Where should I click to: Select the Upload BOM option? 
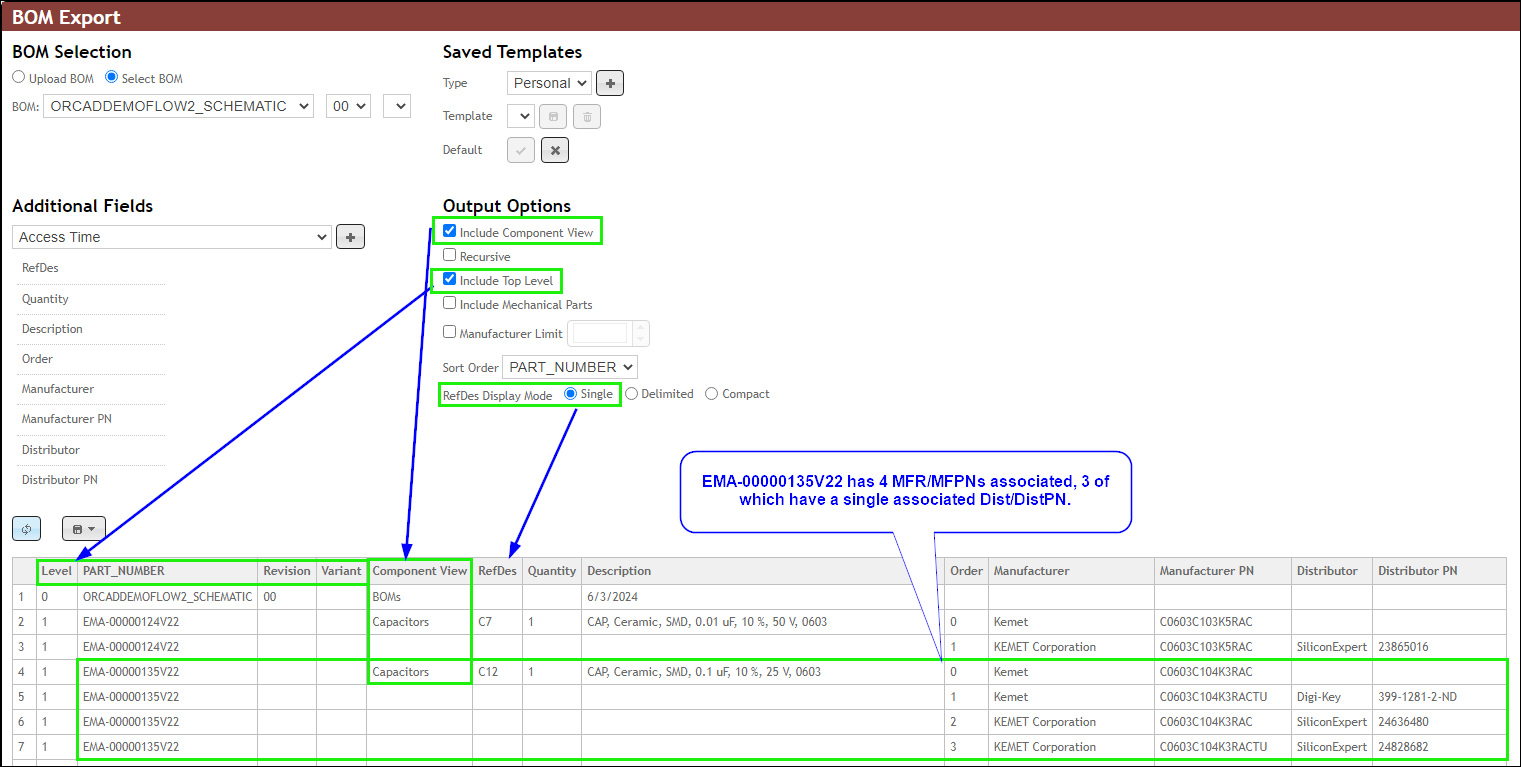18,76
